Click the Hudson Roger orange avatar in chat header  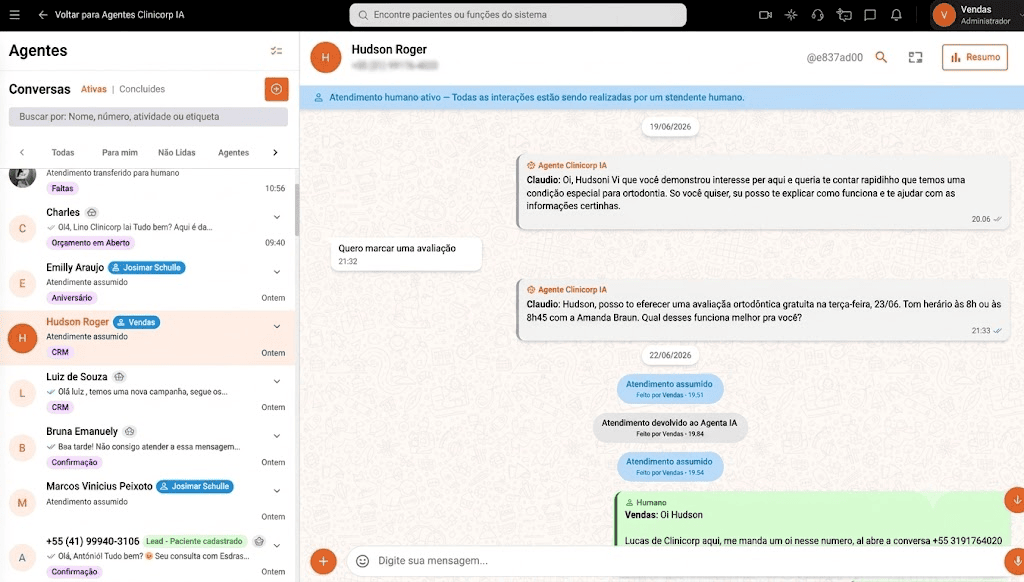[x=325, y=57]
